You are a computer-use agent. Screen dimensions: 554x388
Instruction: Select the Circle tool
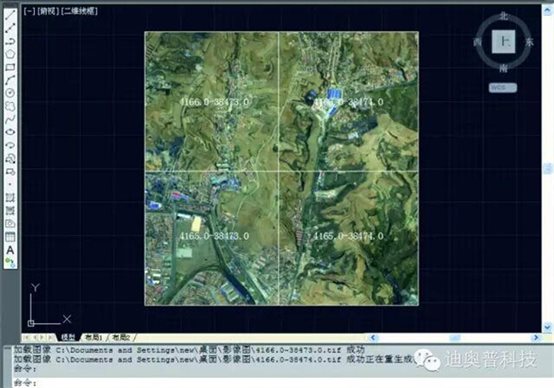pos(10,93)
